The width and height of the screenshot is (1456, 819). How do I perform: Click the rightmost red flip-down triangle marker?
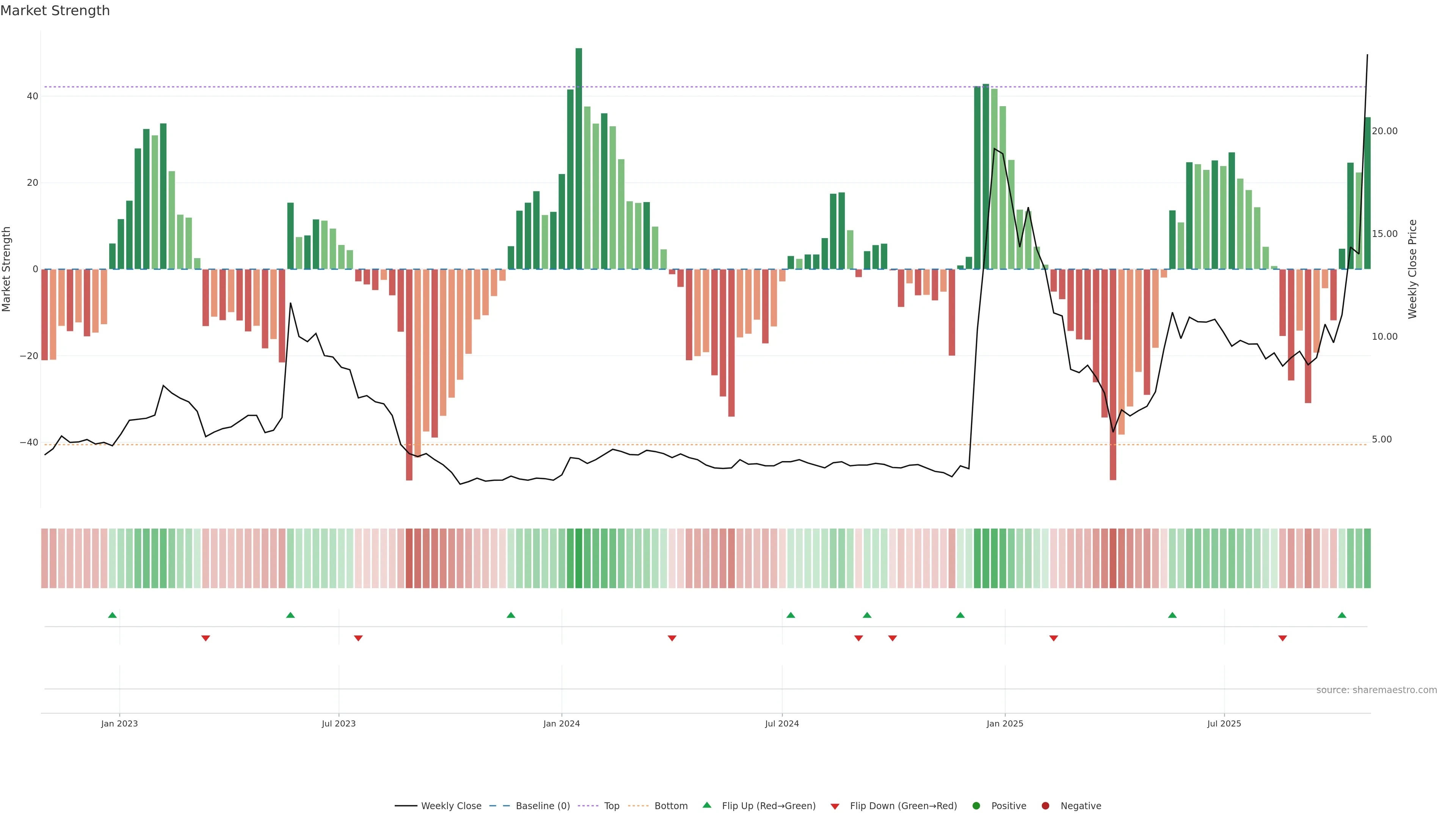tap(1282, 638)
